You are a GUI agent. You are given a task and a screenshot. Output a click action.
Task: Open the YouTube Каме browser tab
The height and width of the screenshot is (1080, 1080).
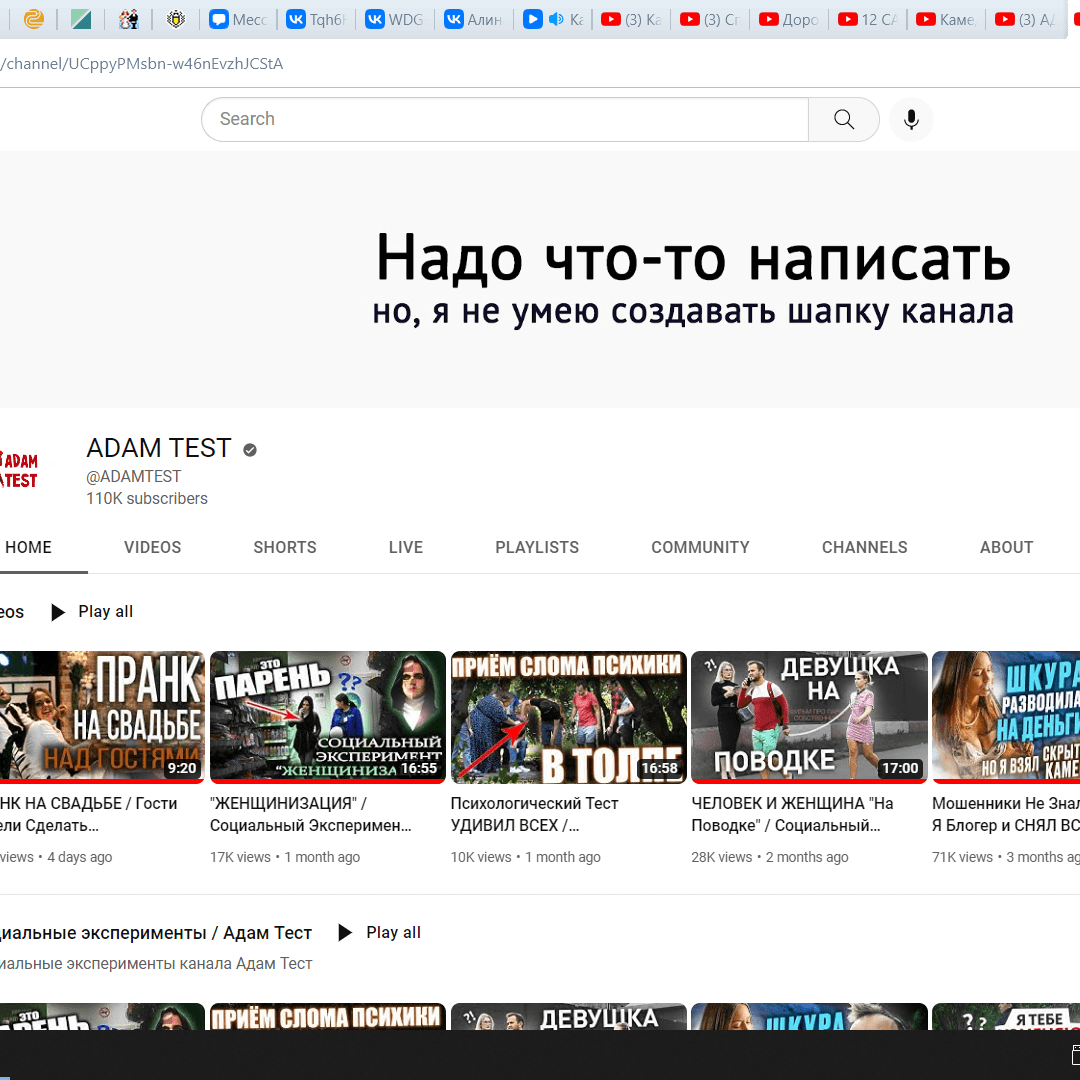point(946,19)
